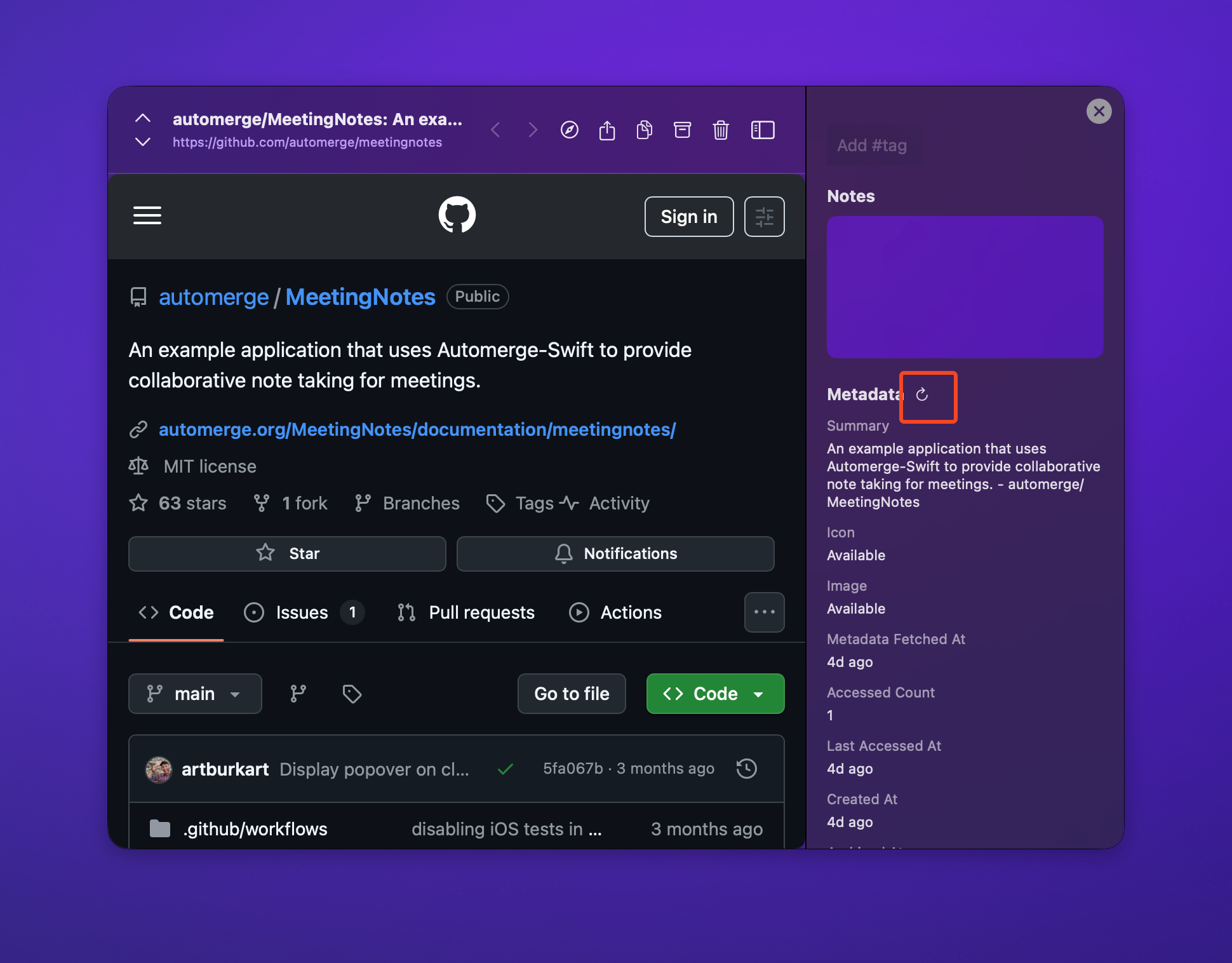Open the automerge owner link
1232x963 pixels.
[214, 297]
